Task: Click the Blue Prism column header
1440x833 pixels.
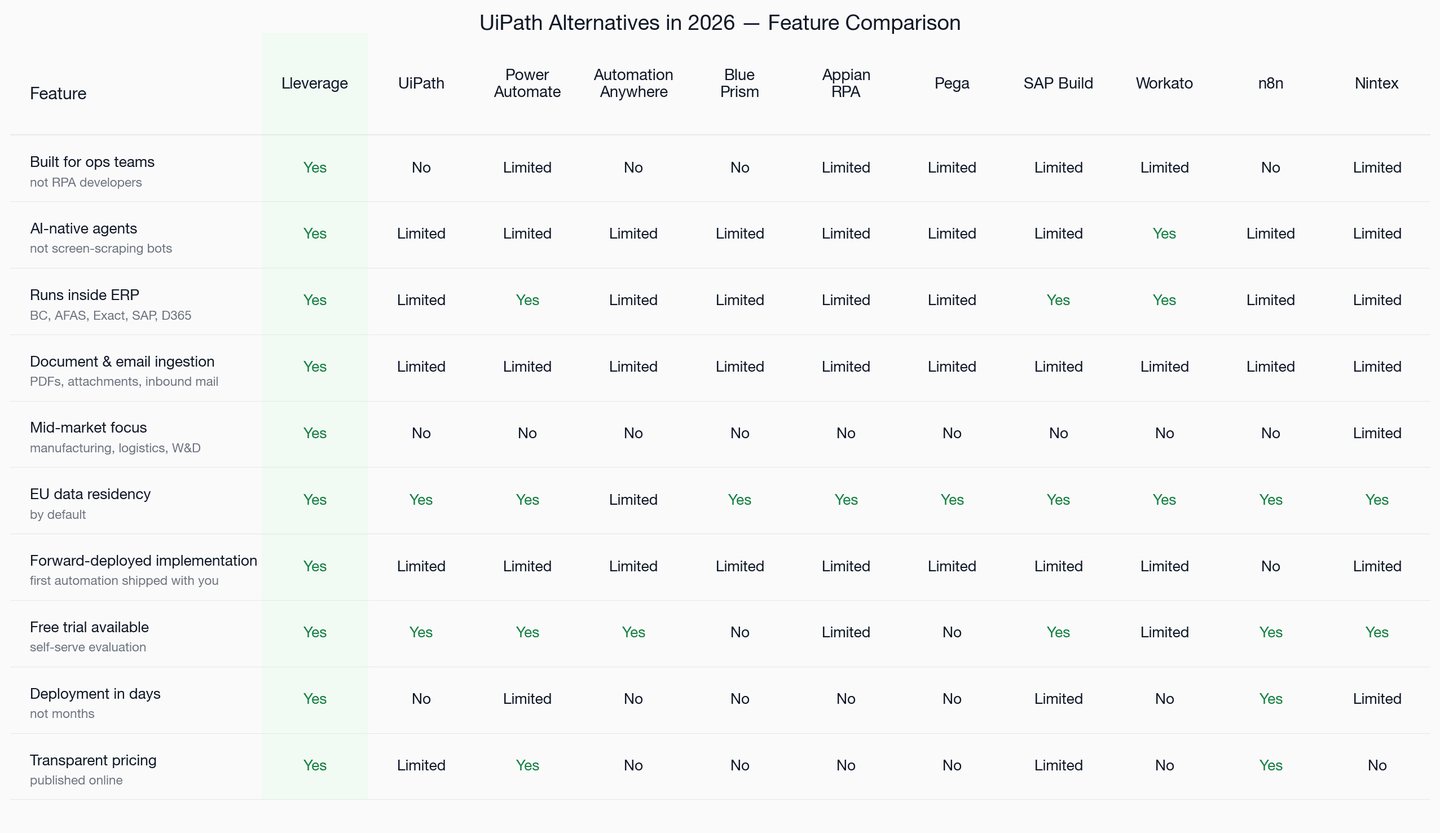Action: click(740, 83)
